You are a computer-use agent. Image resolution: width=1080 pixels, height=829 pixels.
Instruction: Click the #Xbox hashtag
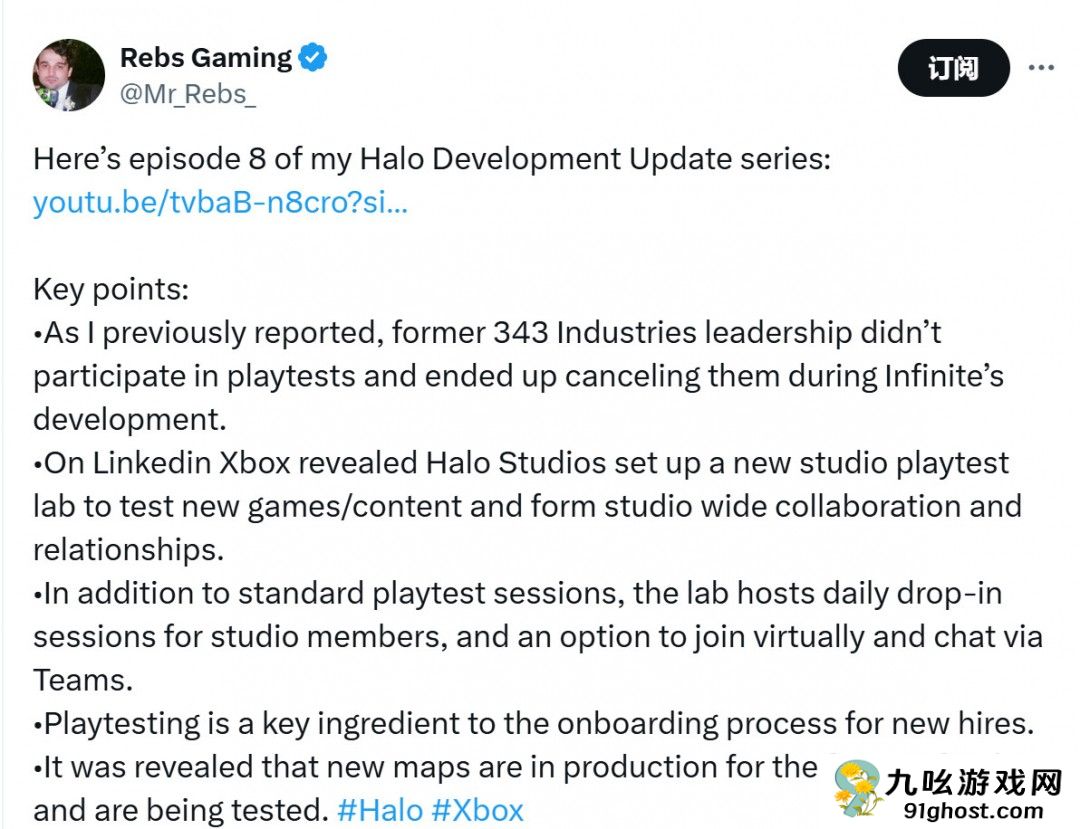click(x=477, y=809)
